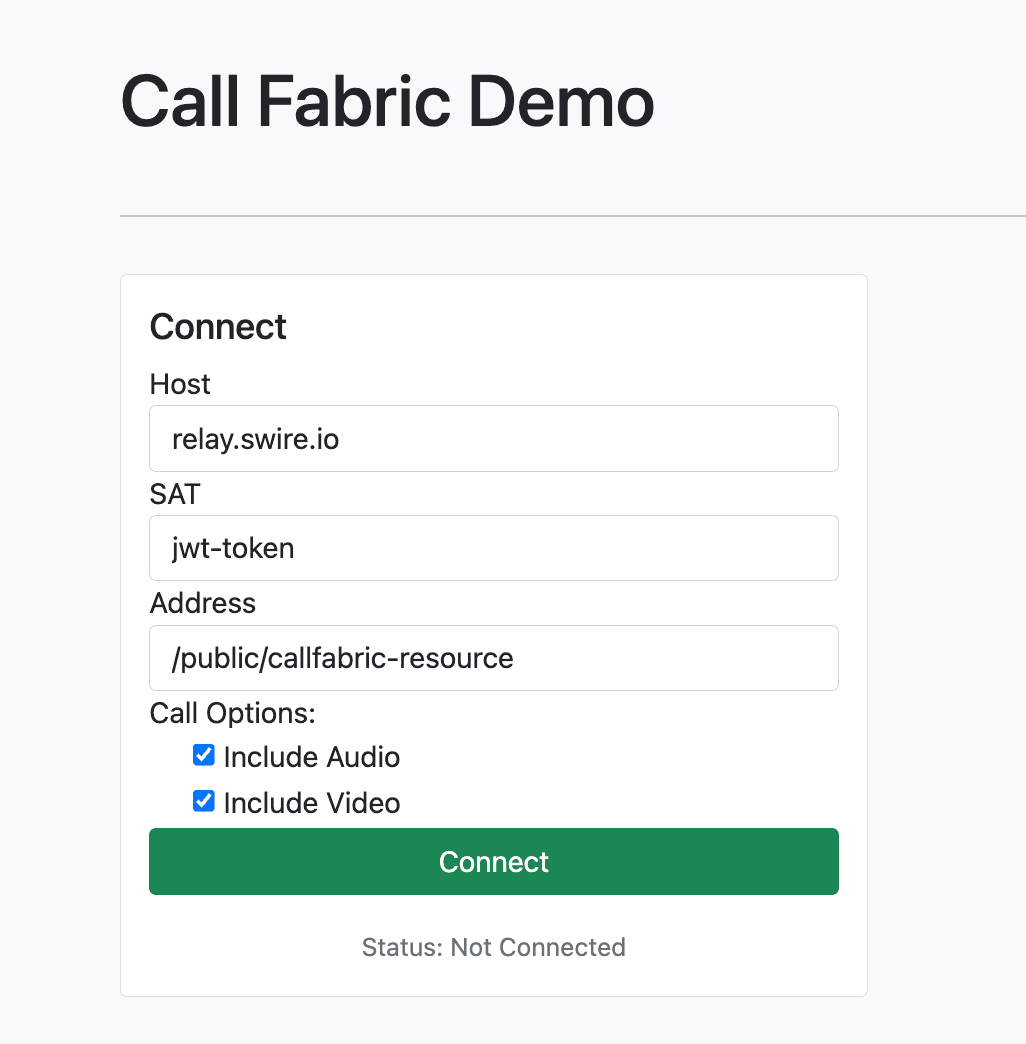Click the Host field label

[x=179, y=384]
